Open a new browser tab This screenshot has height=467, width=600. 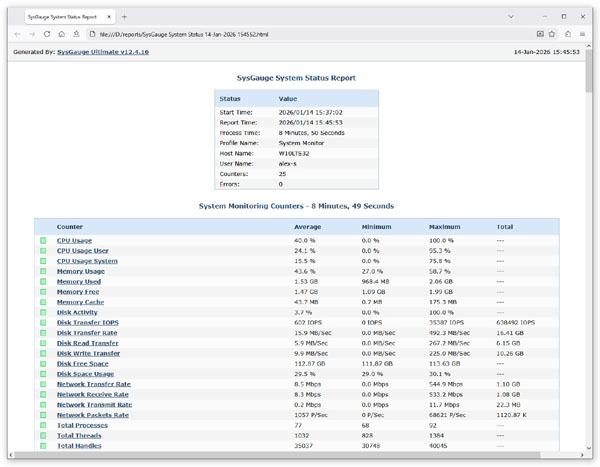pyautogui.click(x=124, y=17)
